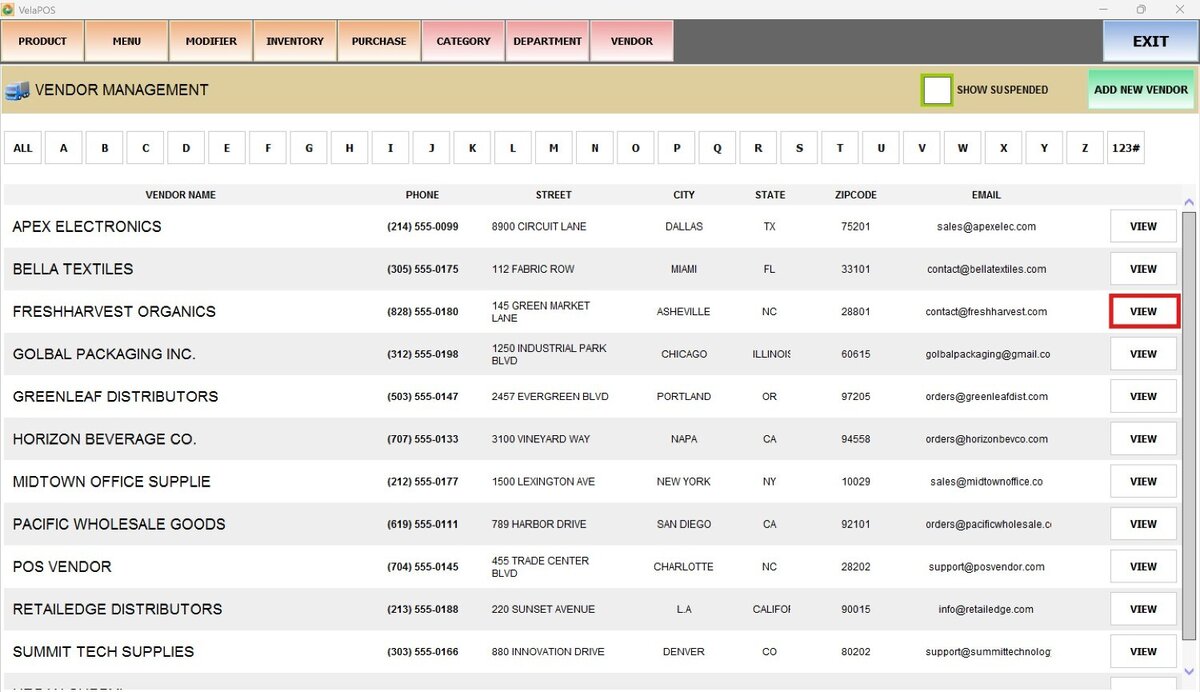The width and height of the screenshot is (1200, 692).
Task: Click the VelaPOS app icon in title bar
Action: [x=8, y=9]
